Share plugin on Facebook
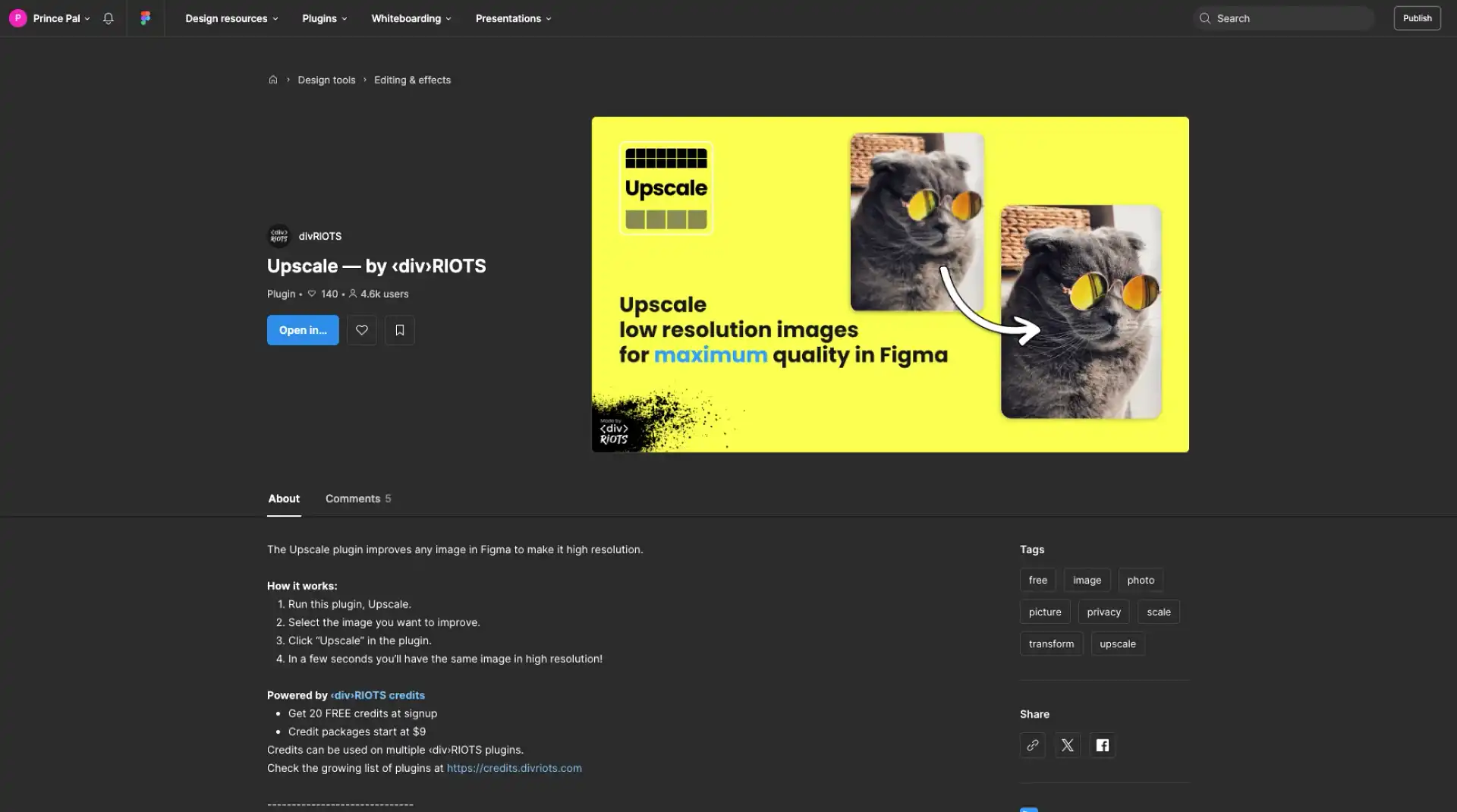 [1103, 745]
